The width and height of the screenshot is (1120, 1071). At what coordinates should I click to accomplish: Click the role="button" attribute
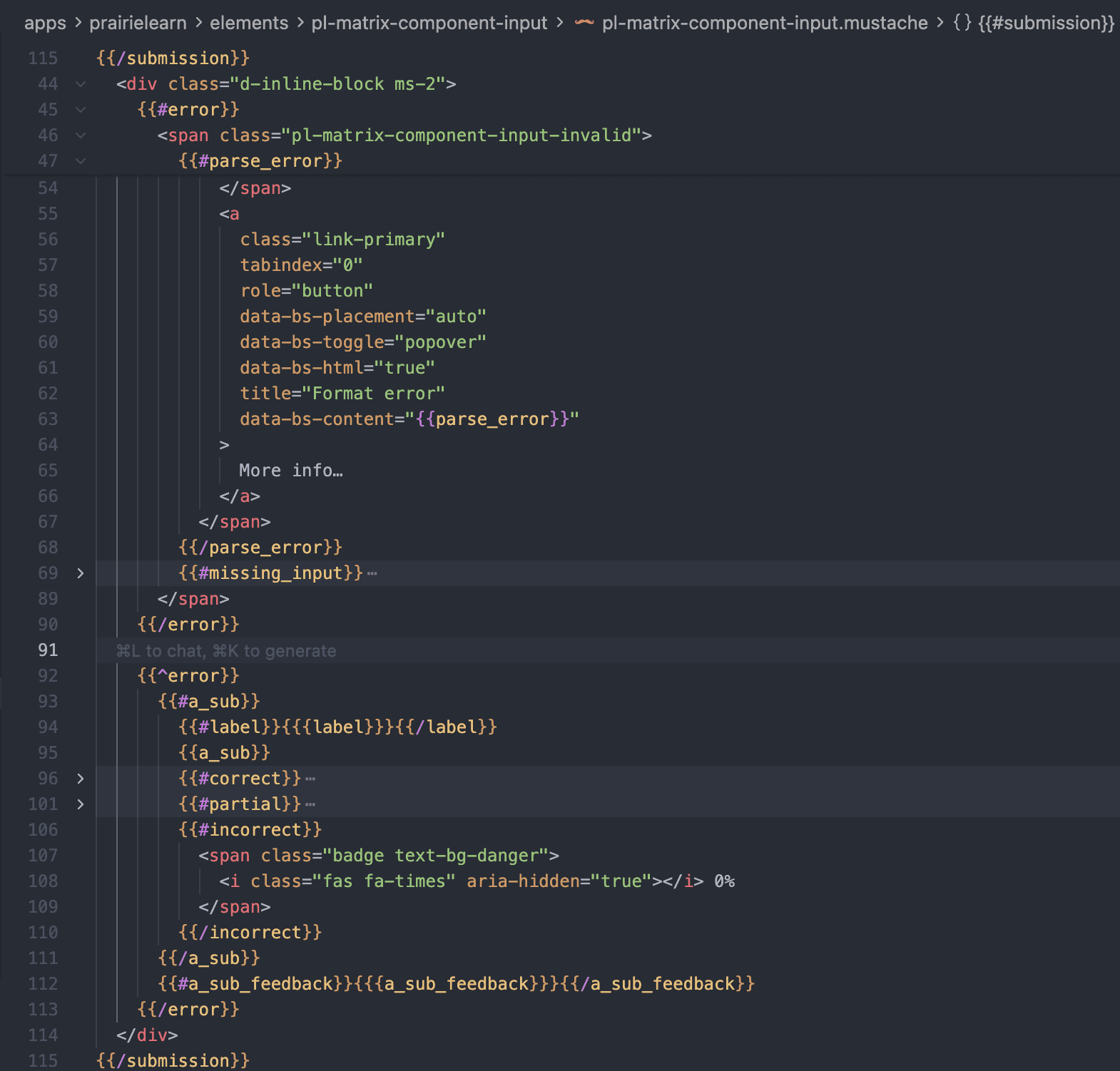[x=306, y=291]
